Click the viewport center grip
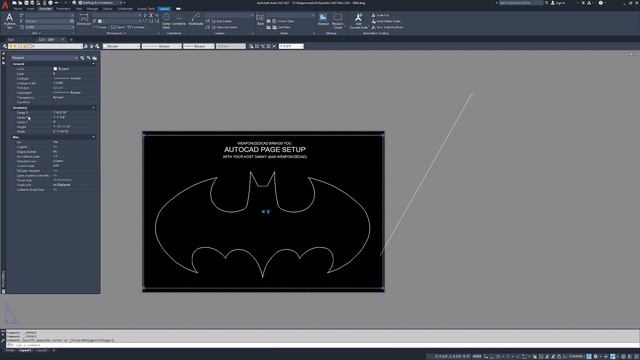 263,211
